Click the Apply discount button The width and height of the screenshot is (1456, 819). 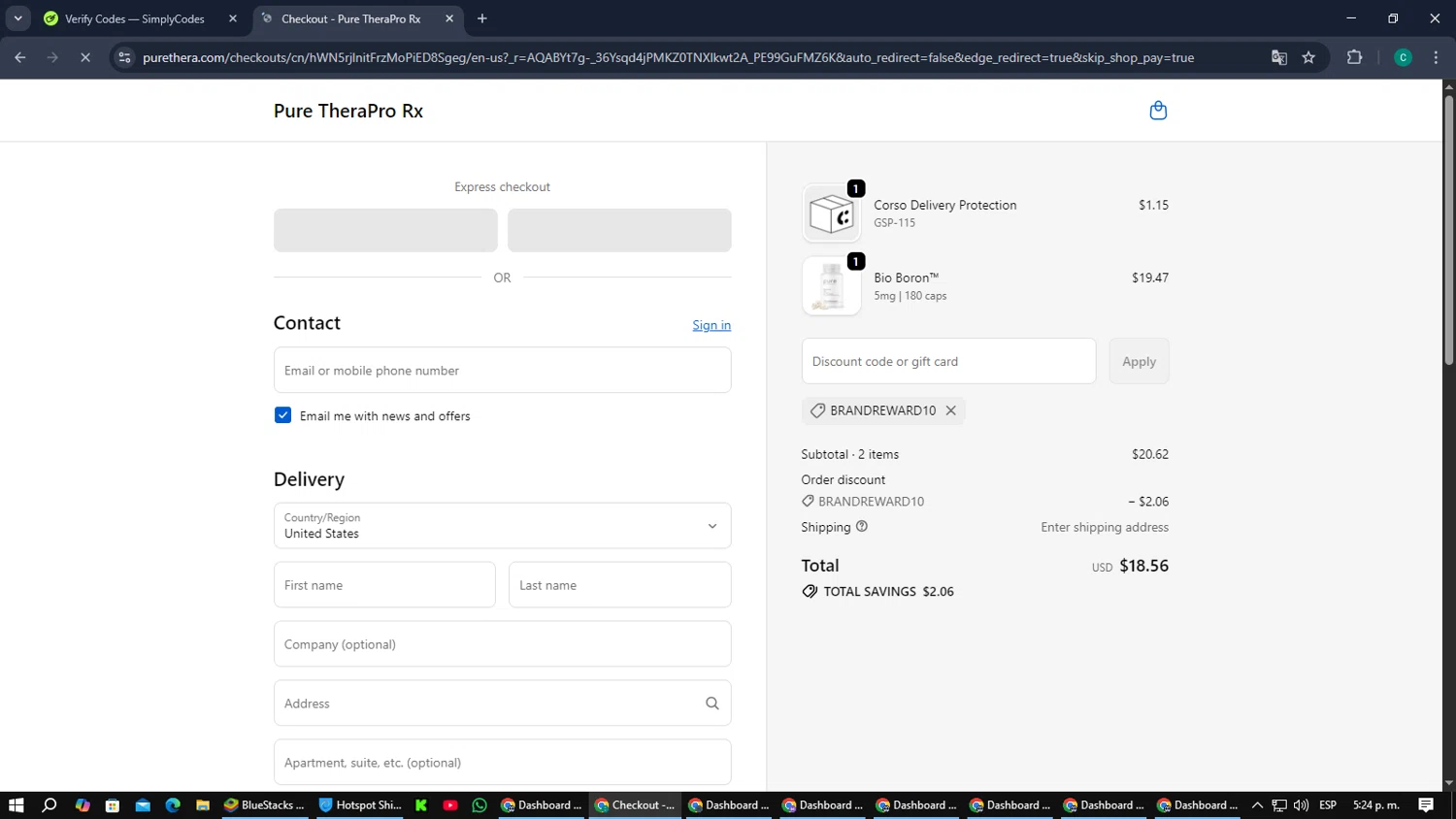pyautogui.click(x=1139, y=361)
